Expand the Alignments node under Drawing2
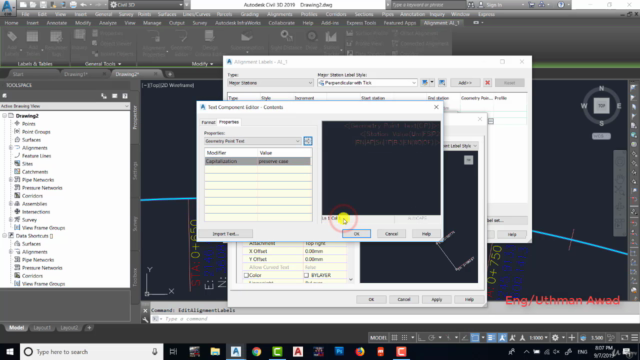The image size is (640, 360). (11, 148)
